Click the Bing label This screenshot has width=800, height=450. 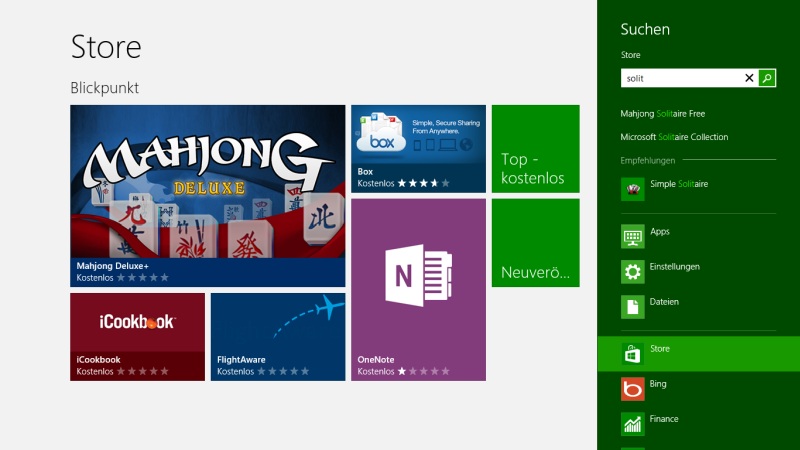[x=658, y=384]
